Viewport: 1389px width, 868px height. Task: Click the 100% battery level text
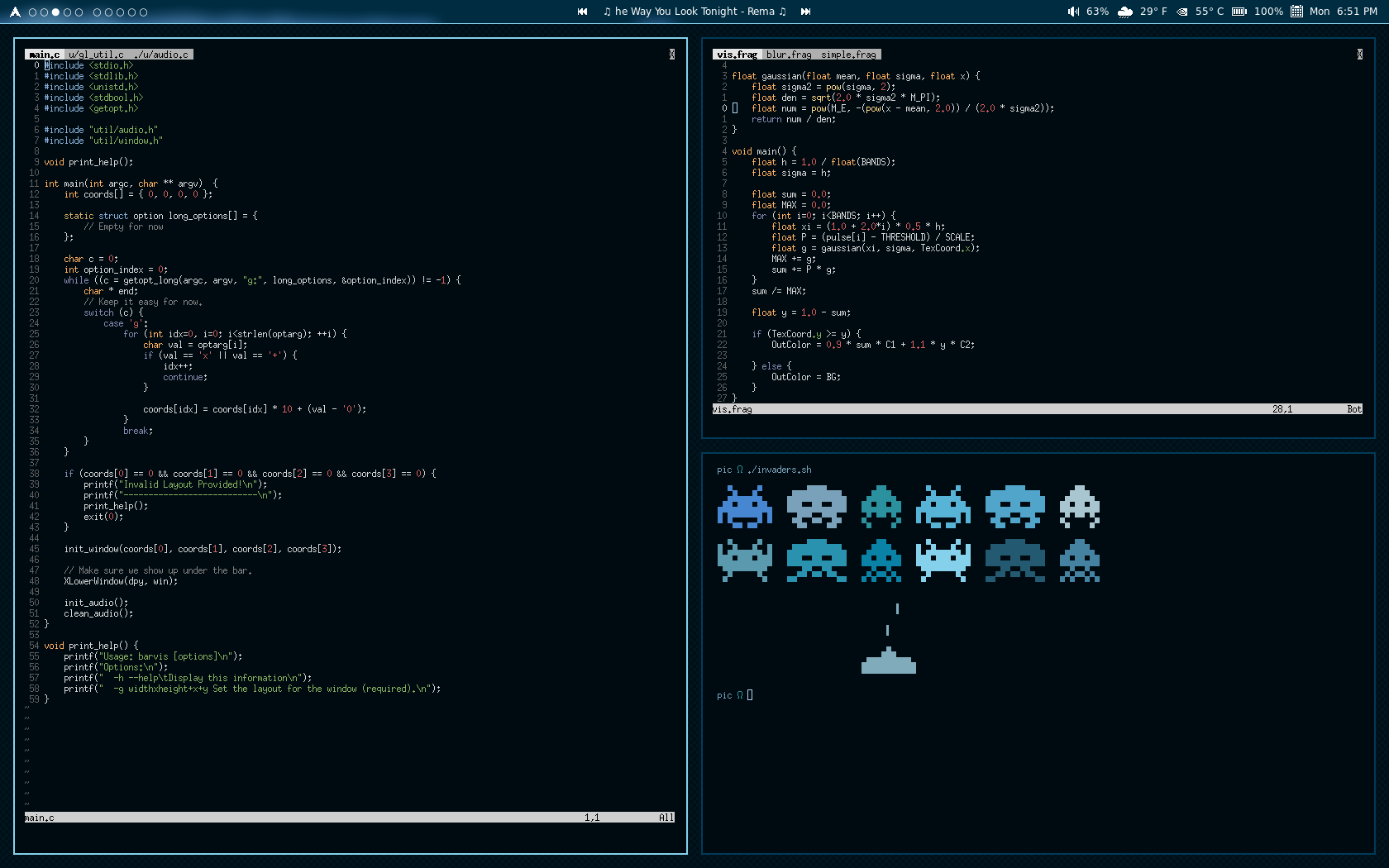1268,12
